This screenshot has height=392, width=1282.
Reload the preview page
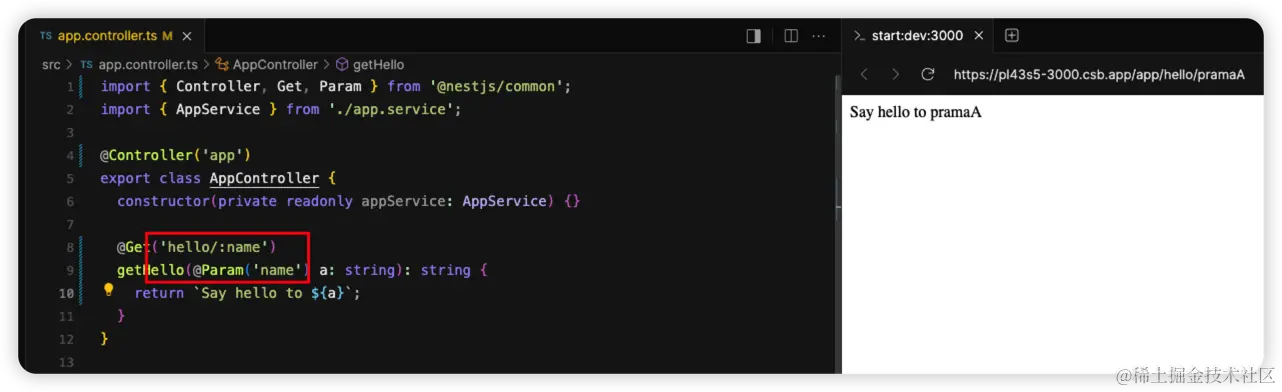coord(927,74)
